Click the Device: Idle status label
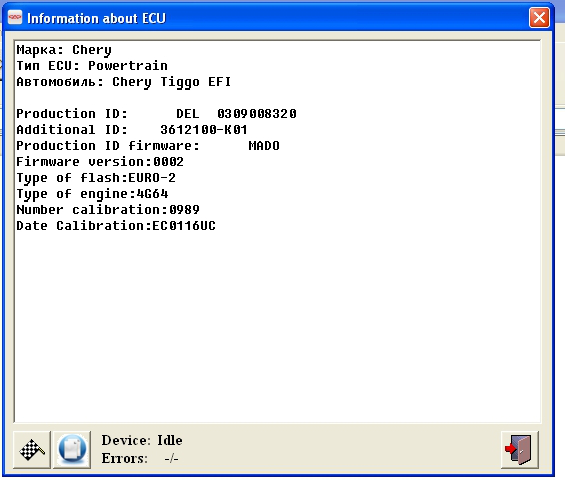Viewport: 565px width, 480px height. tap(142, 440)
